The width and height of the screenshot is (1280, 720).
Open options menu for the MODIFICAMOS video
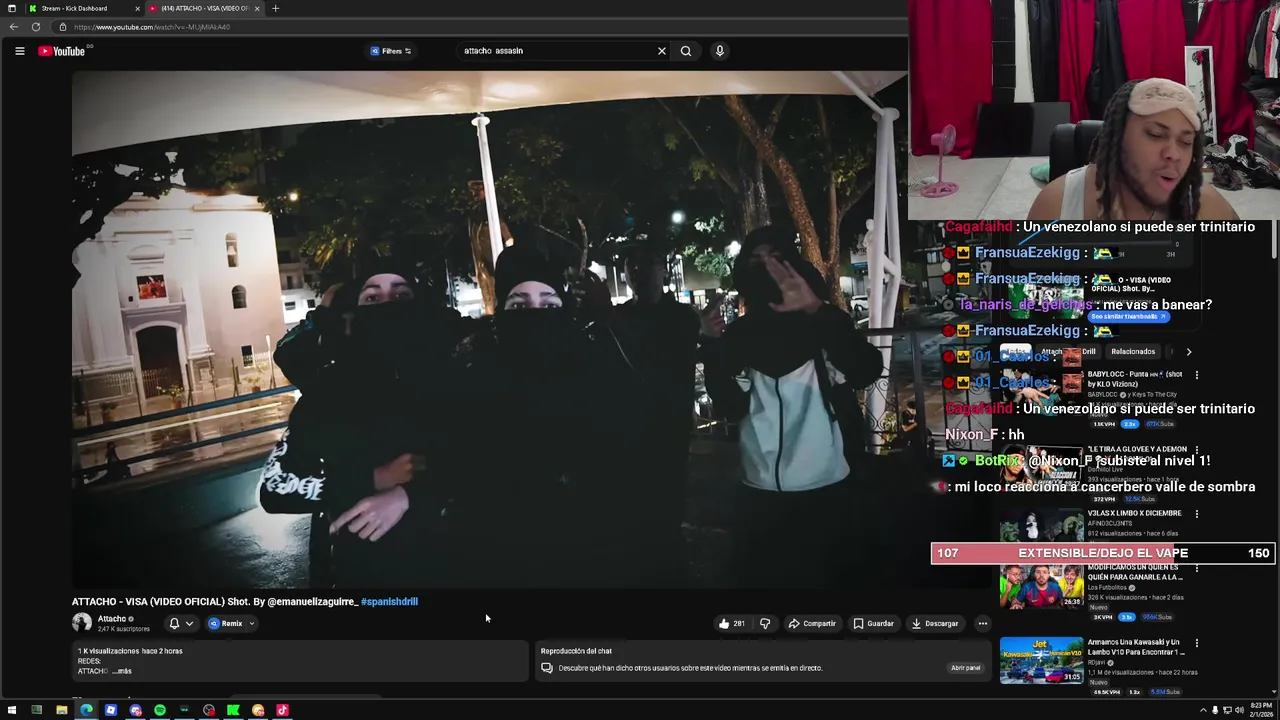(1196, 568)
